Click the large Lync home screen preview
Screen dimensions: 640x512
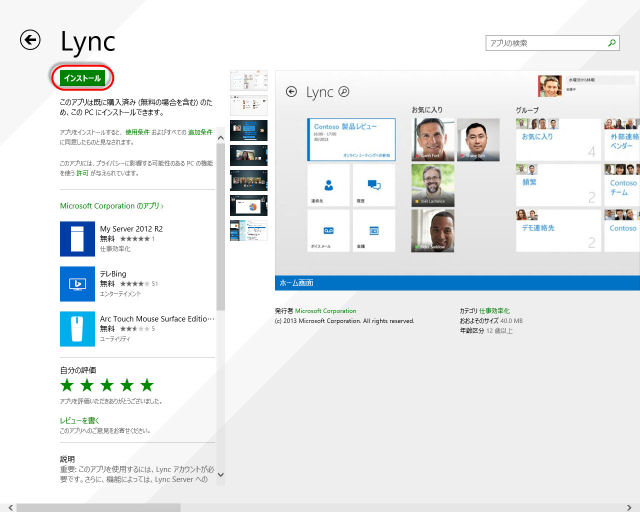tap(457, 174)
